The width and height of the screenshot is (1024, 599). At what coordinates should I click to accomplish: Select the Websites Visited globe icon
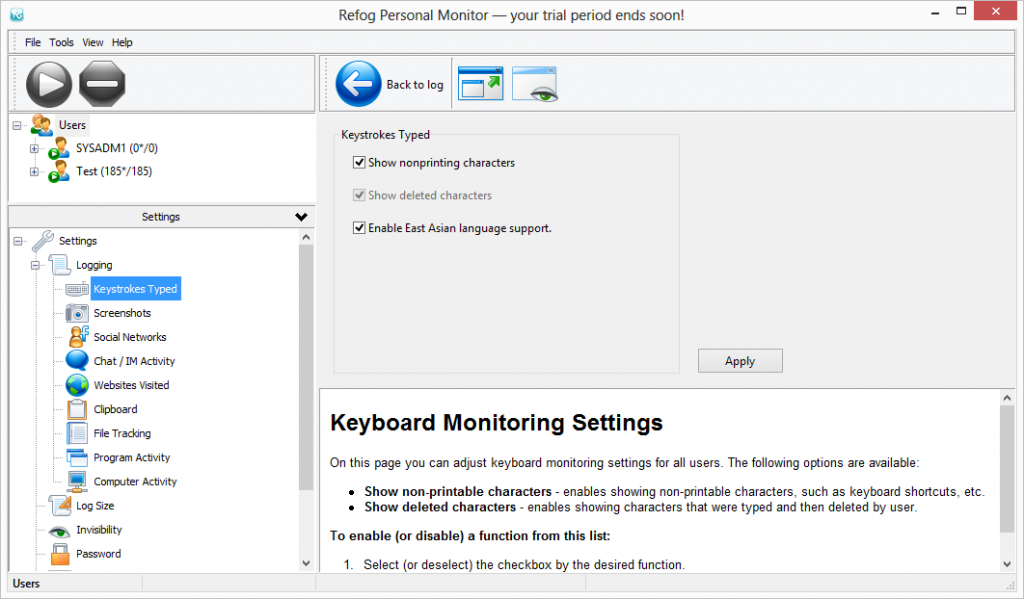[x=78, y=385]
